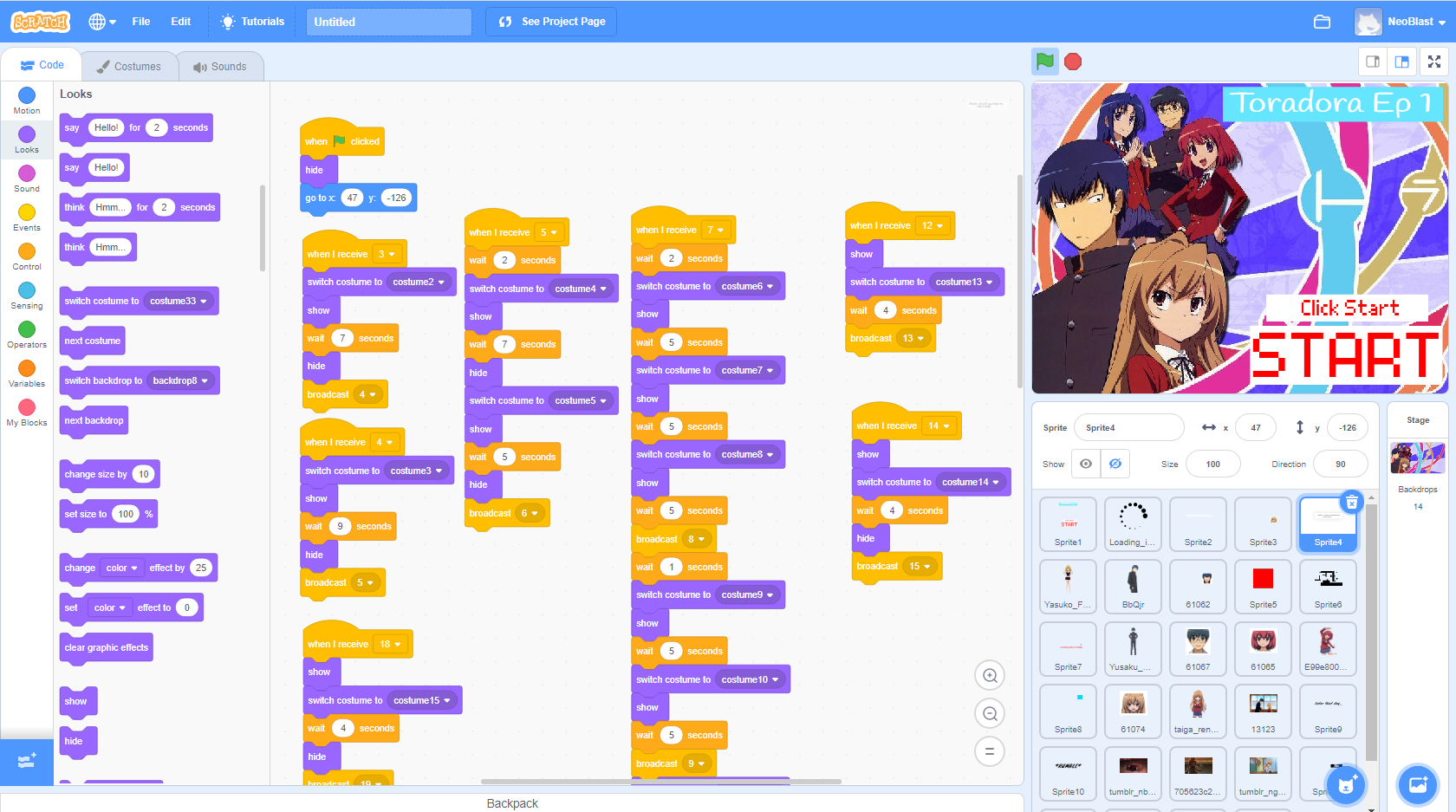The width and height of the screenshot is (1456, 812).
Task: Click the next costume block in palette
Action: 93,341
